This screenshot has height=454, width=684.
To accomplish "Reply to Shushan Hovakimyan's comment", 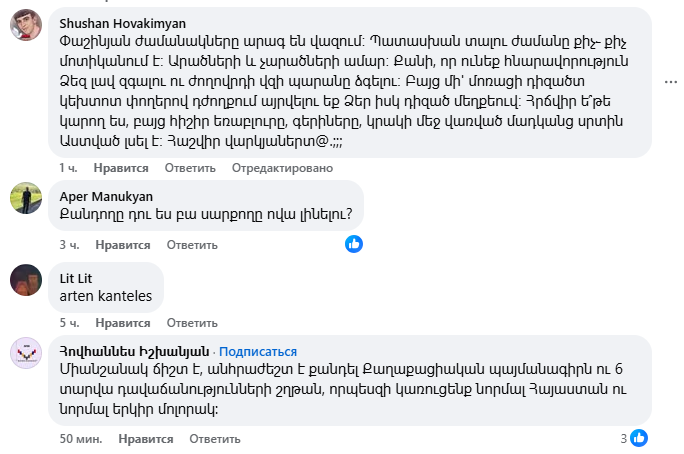I will 191,167.
